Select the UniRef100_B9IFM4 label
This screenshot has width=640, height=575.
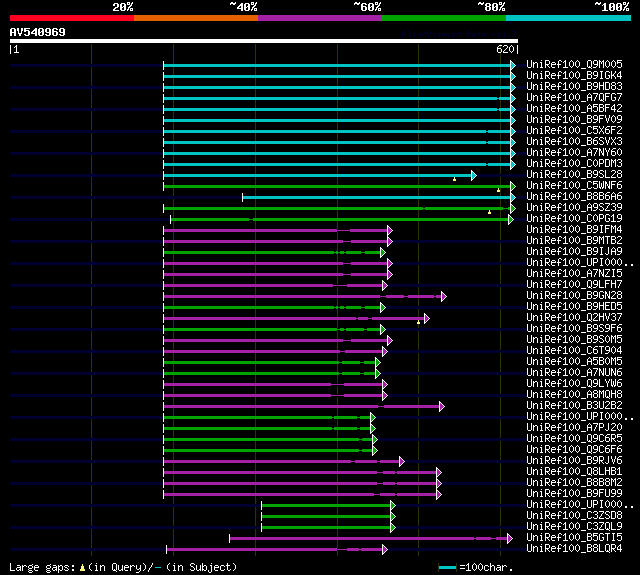(x=574, y=230)
